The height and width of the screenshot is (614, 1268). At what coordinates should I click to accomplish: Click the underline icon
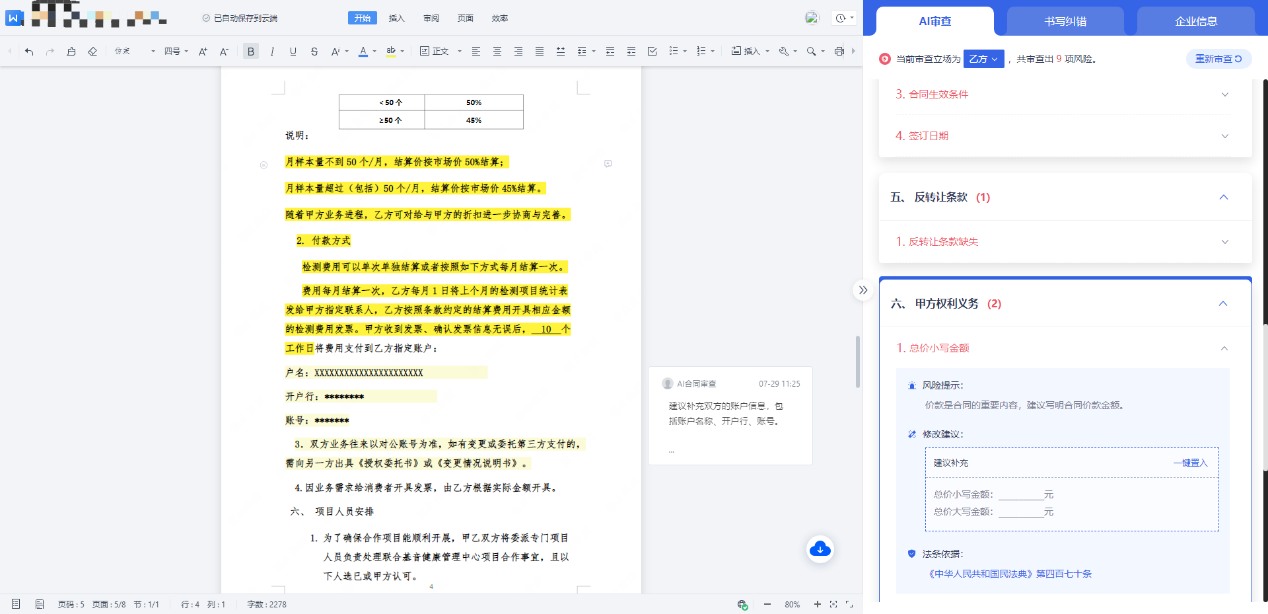click(293, 51)
